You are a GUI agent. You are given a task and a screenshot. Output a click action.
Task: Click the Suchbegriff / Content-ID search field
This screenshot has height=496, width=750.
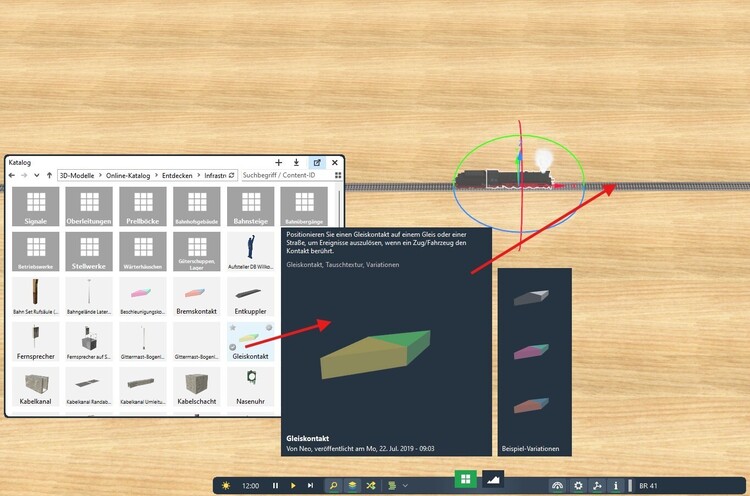(286, 175)
